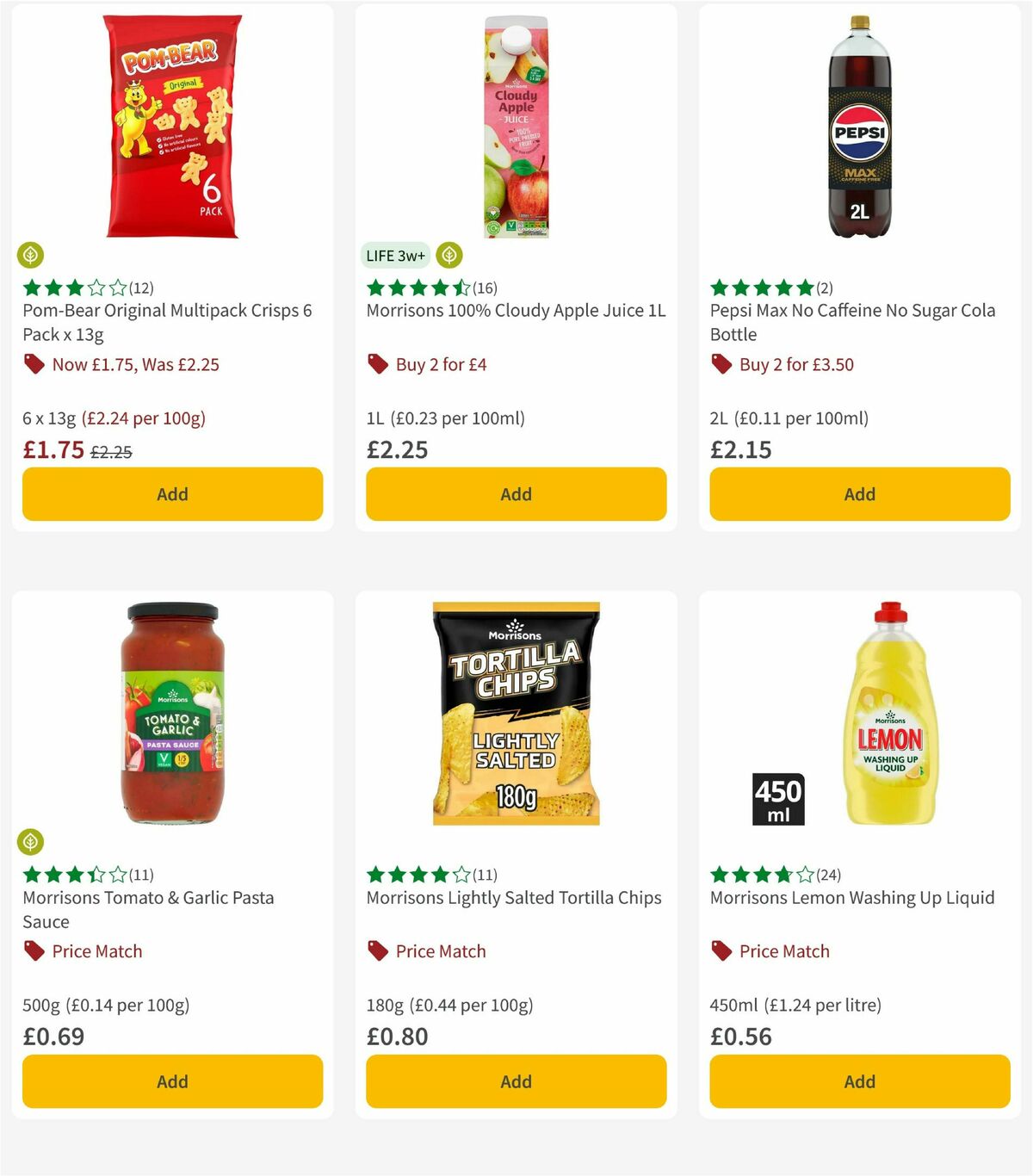The width and height of the screenshot is (1033, 1176).
Task: Select the Price Match icon on Lemon Washing Up Liquid
Action: 720,951
